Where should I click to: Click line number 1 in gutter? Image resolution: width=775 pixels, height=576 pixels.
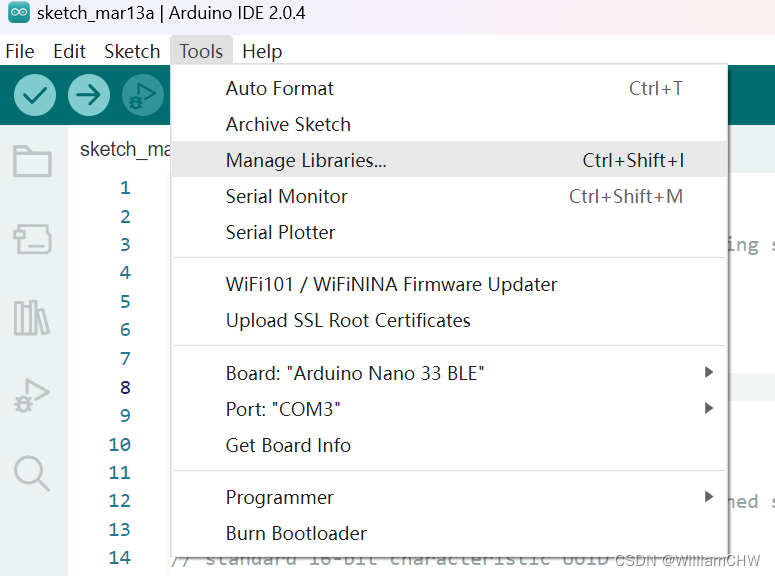[125, 188]
